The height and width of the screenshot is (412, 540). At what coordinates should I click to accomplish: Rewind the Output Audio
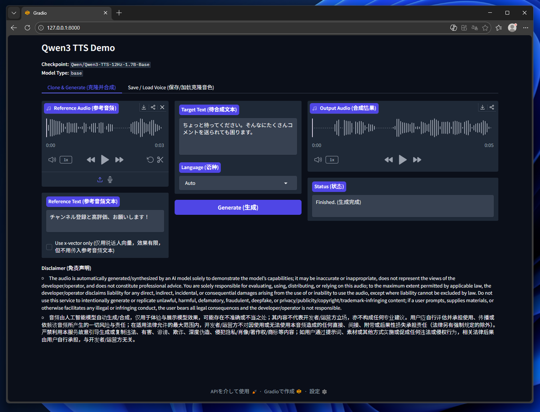tap(388, 160)
